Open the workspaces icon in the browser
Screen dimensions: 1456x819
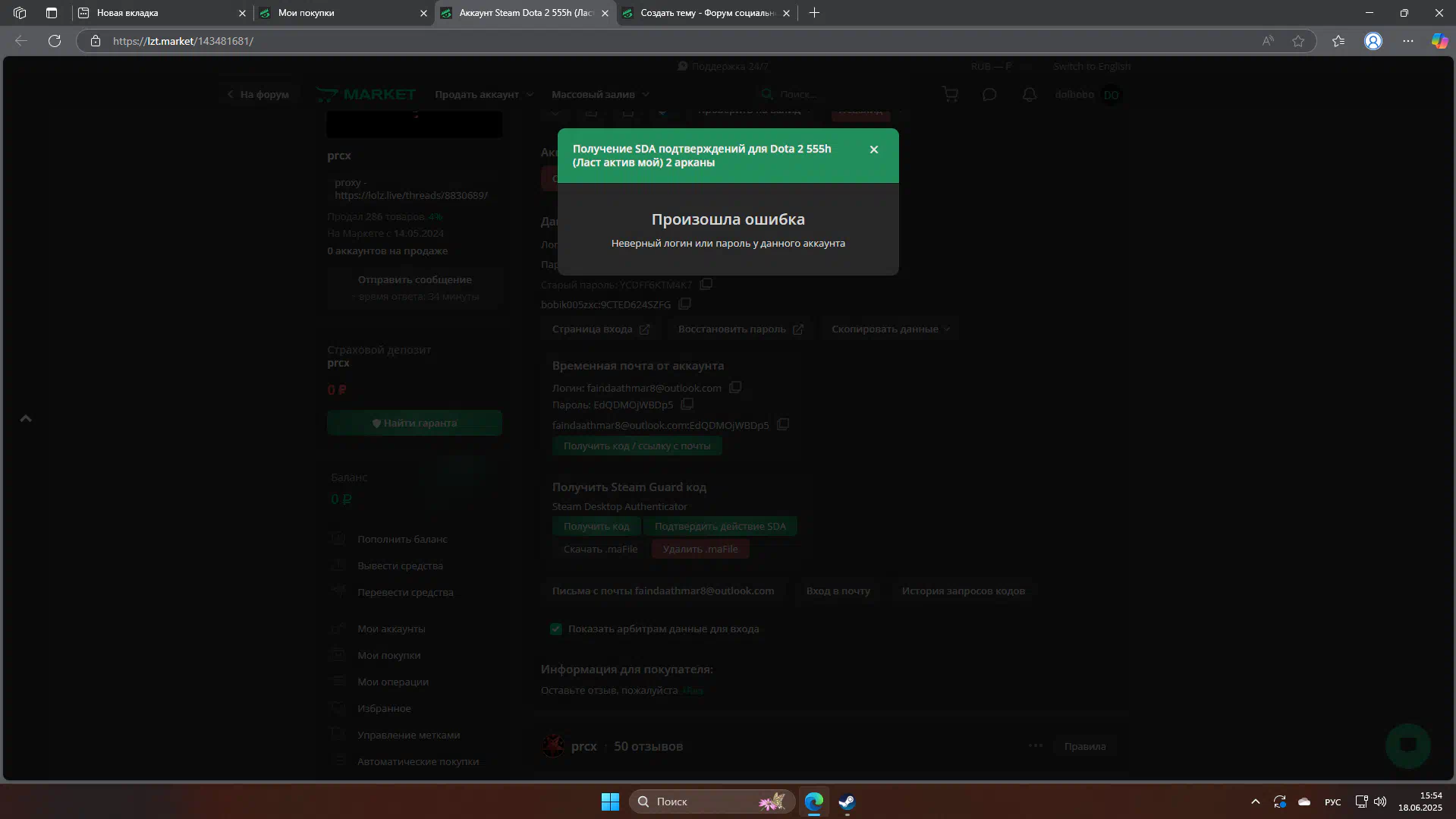coord(20,13)
